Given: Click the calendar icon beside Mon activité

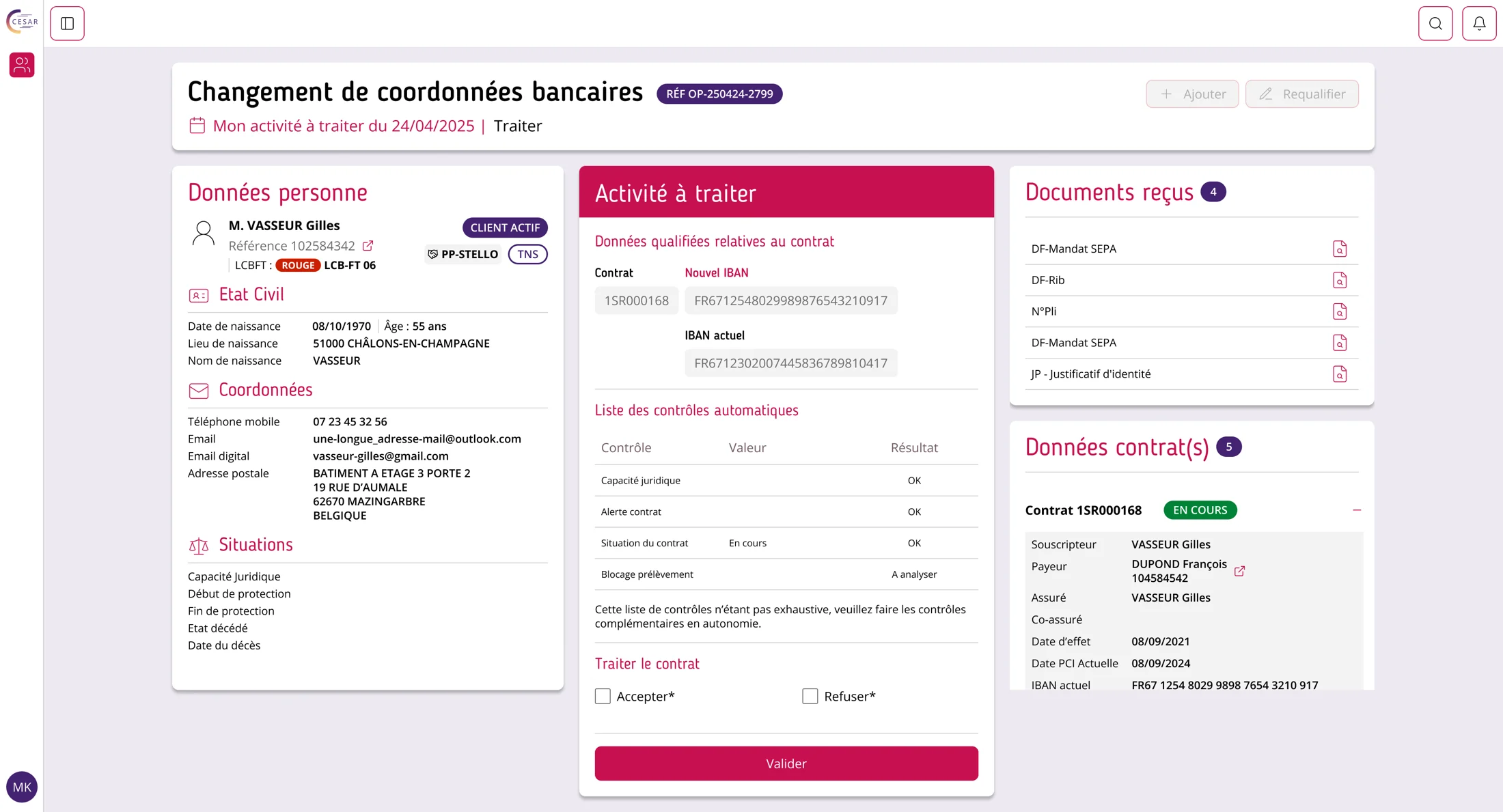Looking at the screenshot, I should [x=197, y=126].
